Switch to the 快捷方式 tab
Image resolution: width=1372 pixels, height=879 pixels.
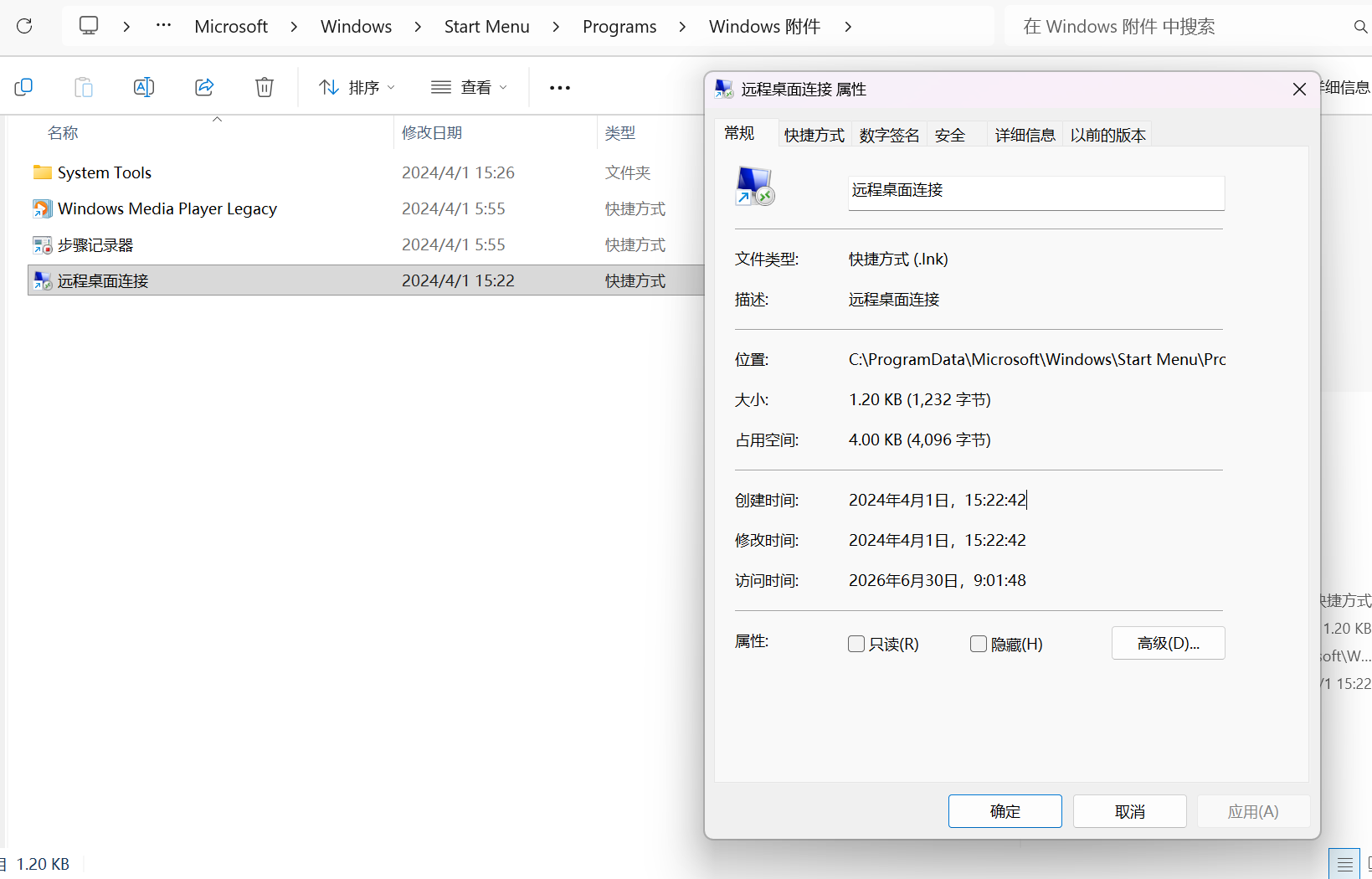814,135
